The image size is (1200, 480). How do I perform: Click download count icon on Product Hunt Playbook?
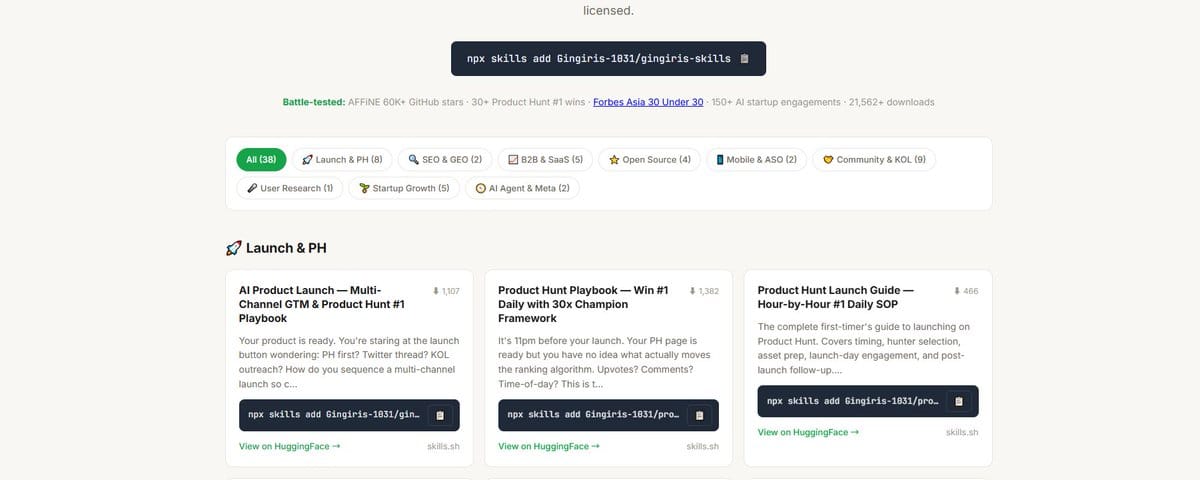694,291
